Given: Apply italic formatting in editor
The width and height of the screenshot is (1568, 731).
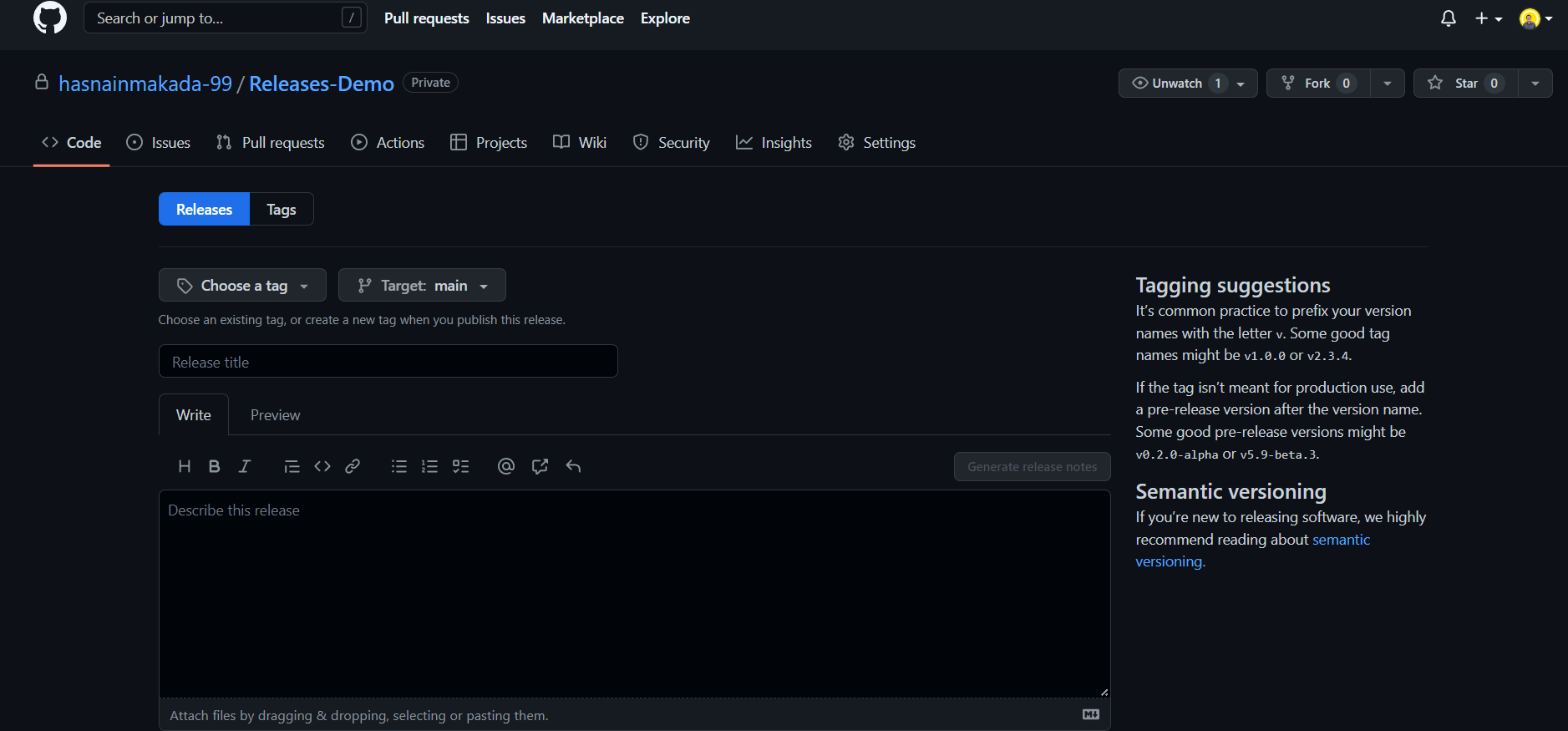Looking at the screenshot, I should tap(245, 466).
